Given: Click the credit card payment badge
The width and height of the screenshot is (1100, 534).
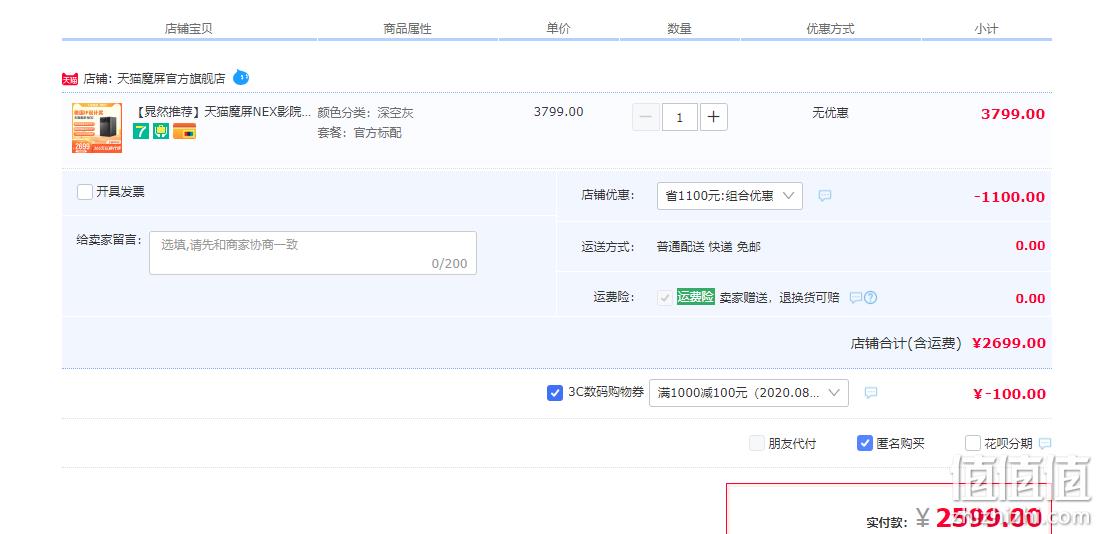Looking at the screenshot, I should click(185, 131).
